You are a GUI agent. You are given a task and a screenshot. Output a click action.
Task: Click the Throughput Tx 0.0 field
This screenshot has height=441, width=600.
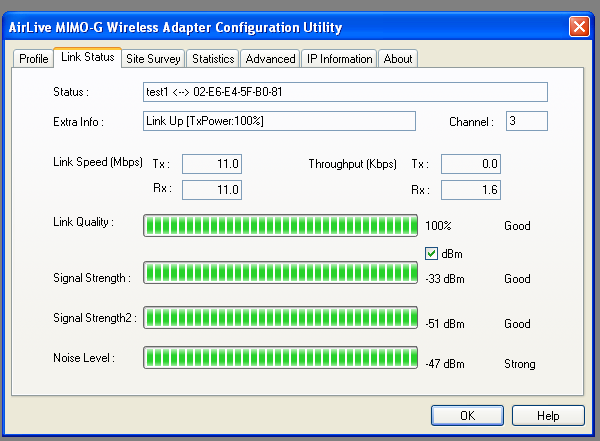(471, 164)
